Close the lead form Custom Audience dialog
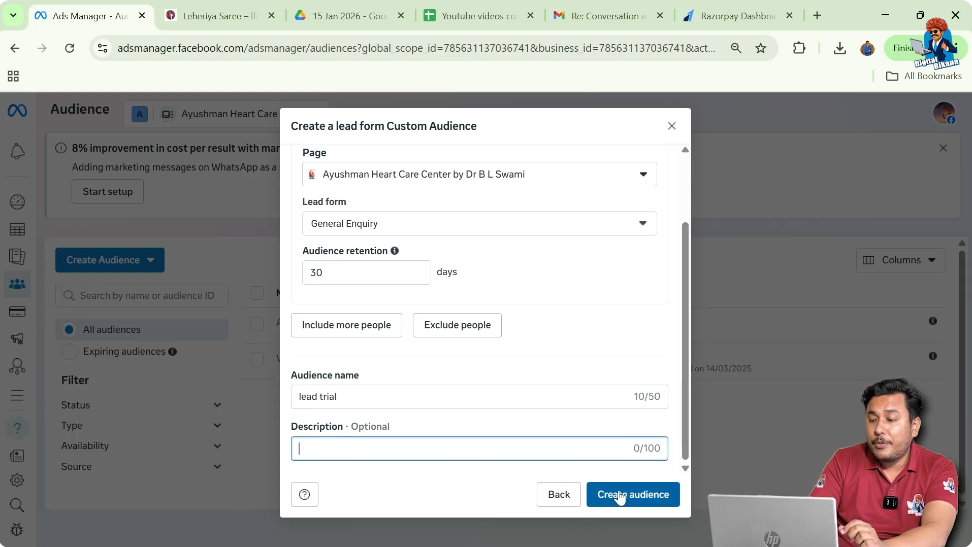Image resolution: width=972 pixels, height=547 pixels. pos(671,126)
